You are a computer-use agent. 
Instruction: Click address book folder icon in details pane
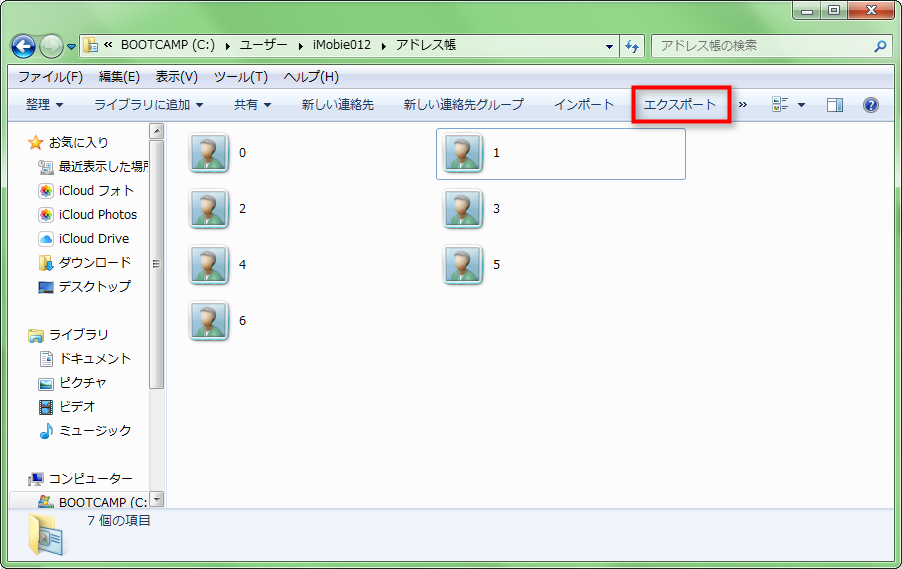(46, 534)
